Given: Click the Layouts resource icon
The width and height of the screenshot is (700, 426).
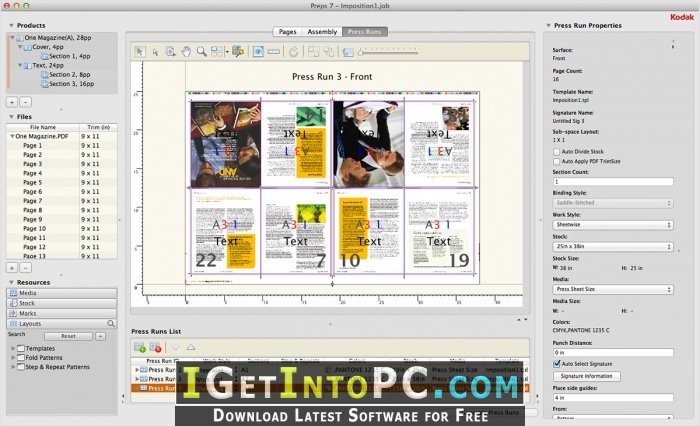Looking at the screenshot, I should tap(13, 323).
